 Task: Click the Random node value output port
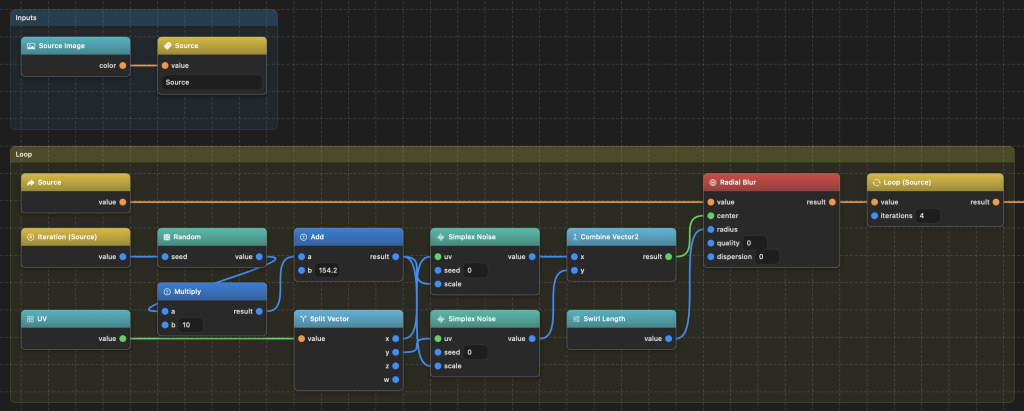click(x=259, y=257)
